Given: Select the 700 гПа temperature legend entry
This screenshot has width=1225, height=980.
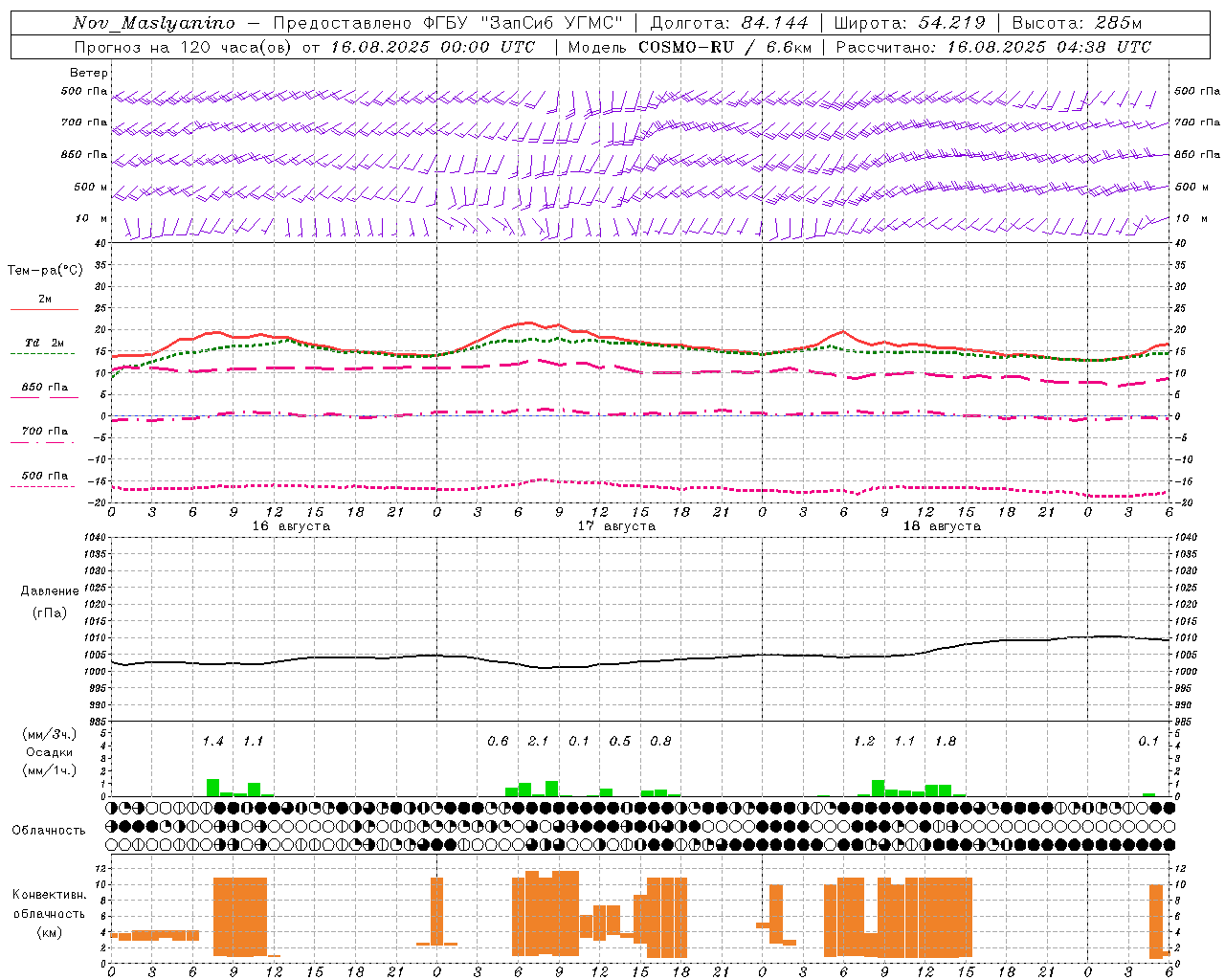Looking at the screenshot, I should tap(44, 435).
